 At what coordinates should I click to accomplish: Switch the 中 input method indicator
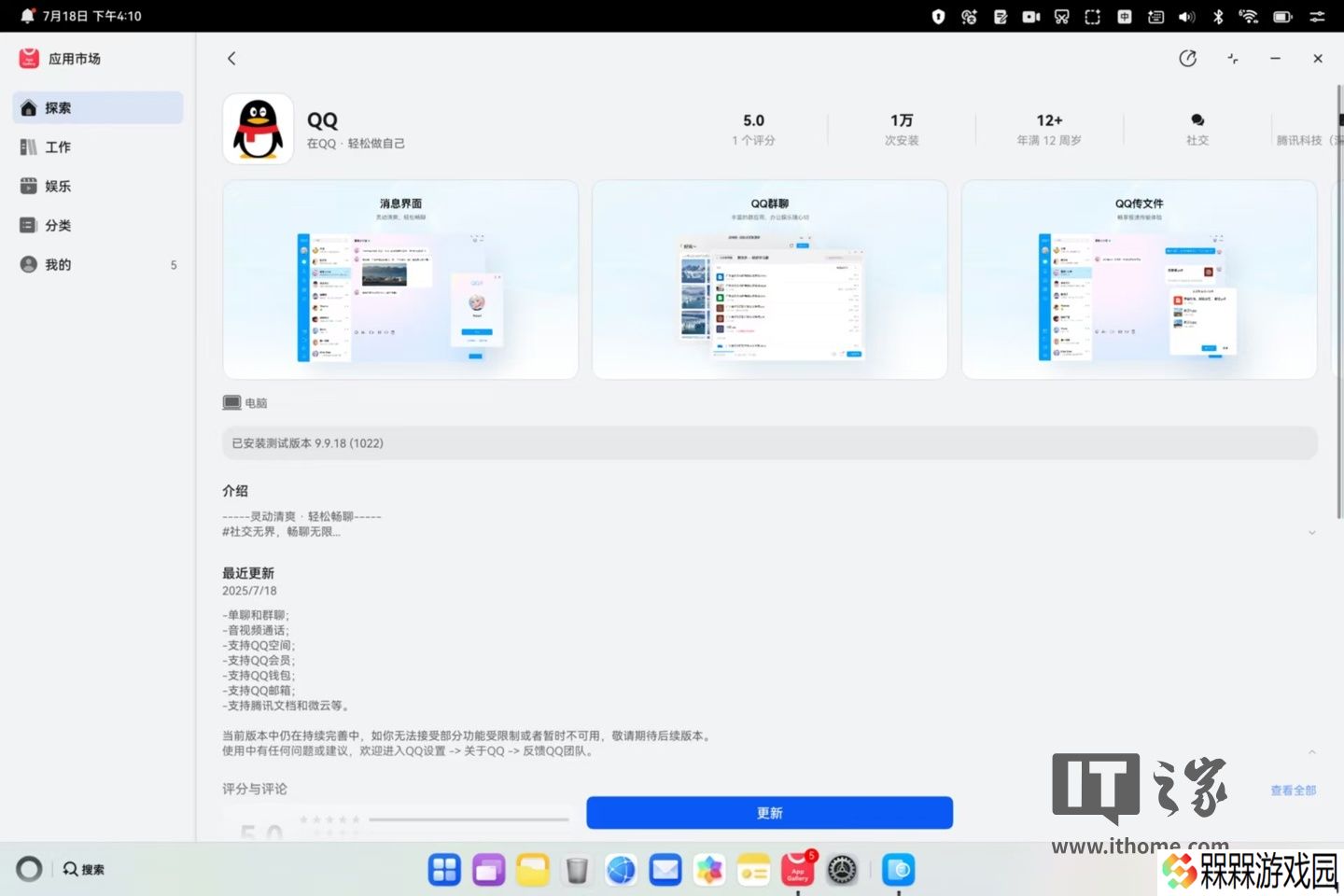click(x=1125, y=16)
